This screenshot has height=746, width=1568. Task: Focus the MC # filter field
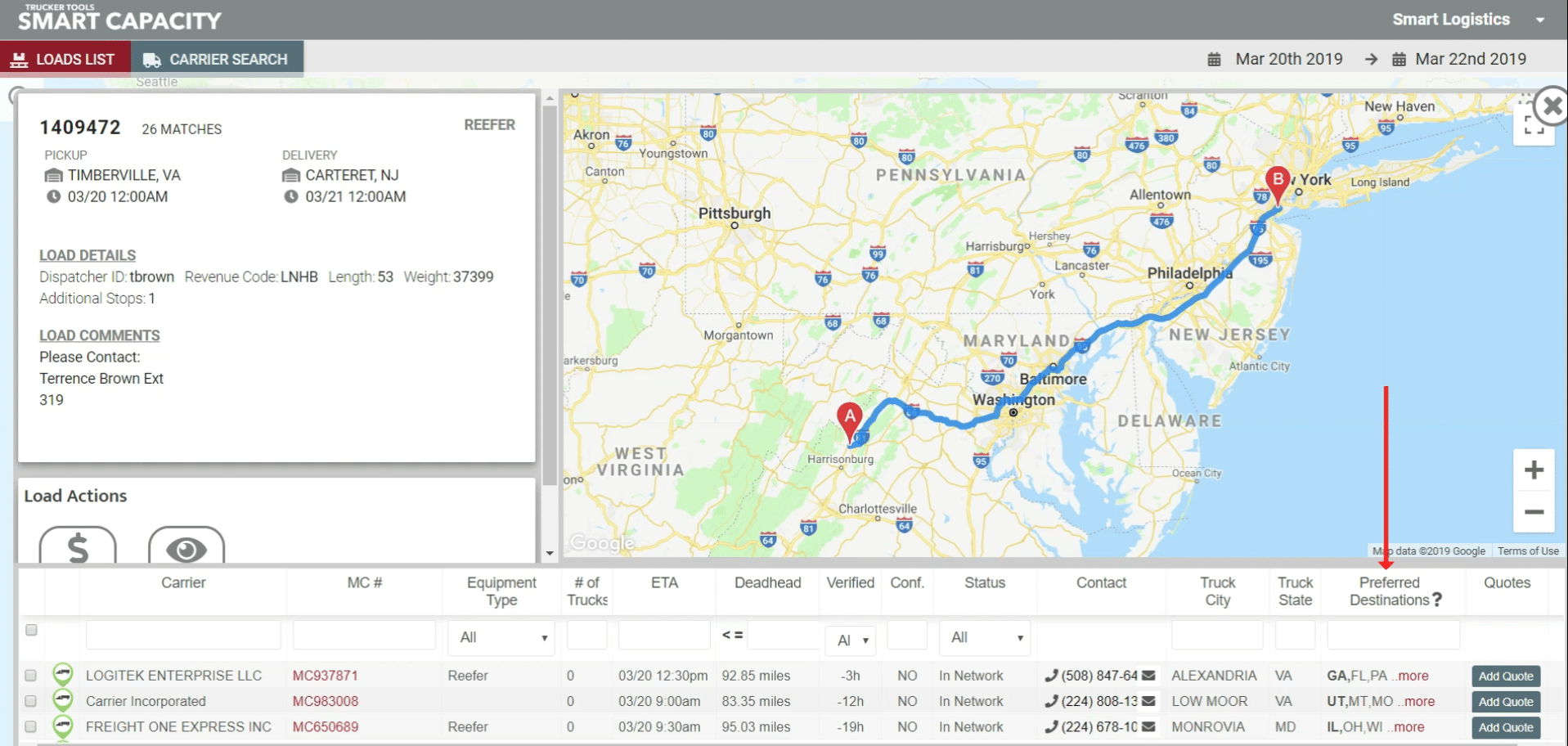click(364, 636)
